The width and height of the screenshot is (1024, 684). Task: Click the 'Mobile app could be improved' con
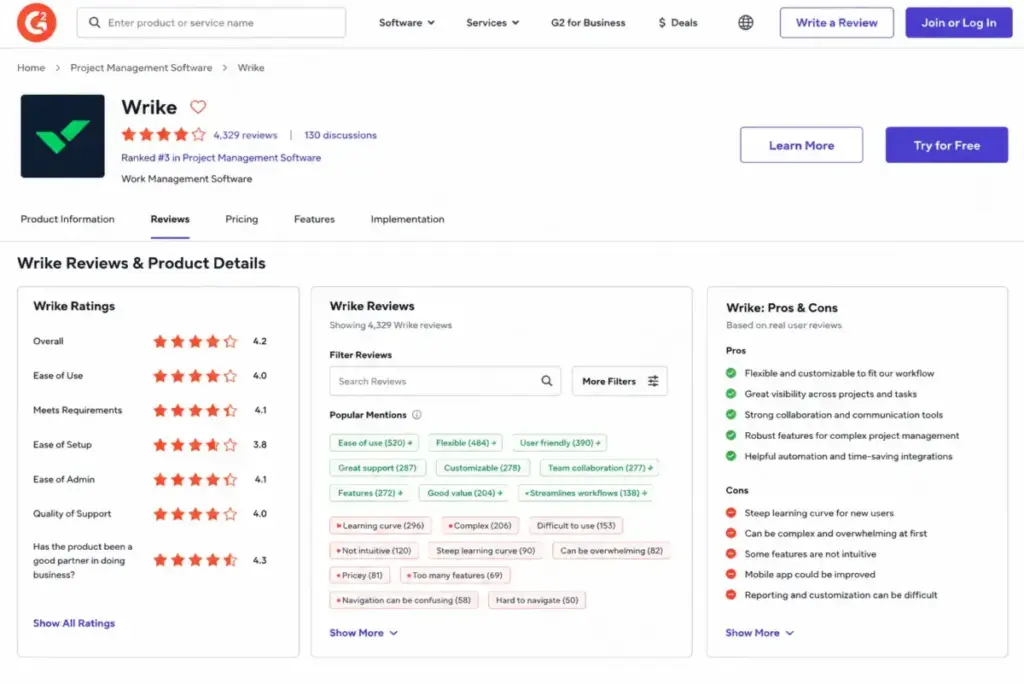(809, 575)
